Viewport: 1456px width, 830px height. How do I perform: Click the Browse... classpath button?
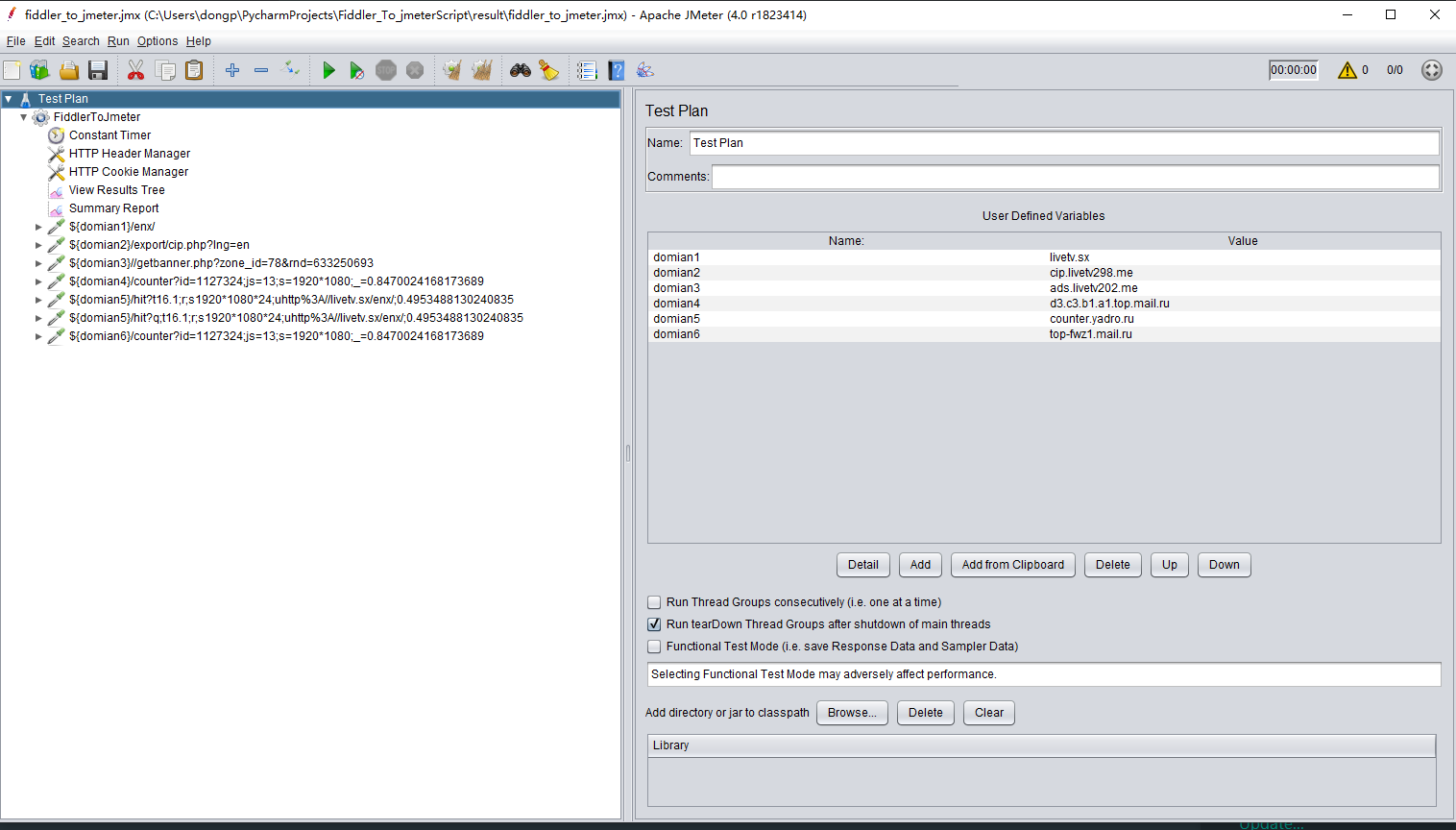(852, 713)
